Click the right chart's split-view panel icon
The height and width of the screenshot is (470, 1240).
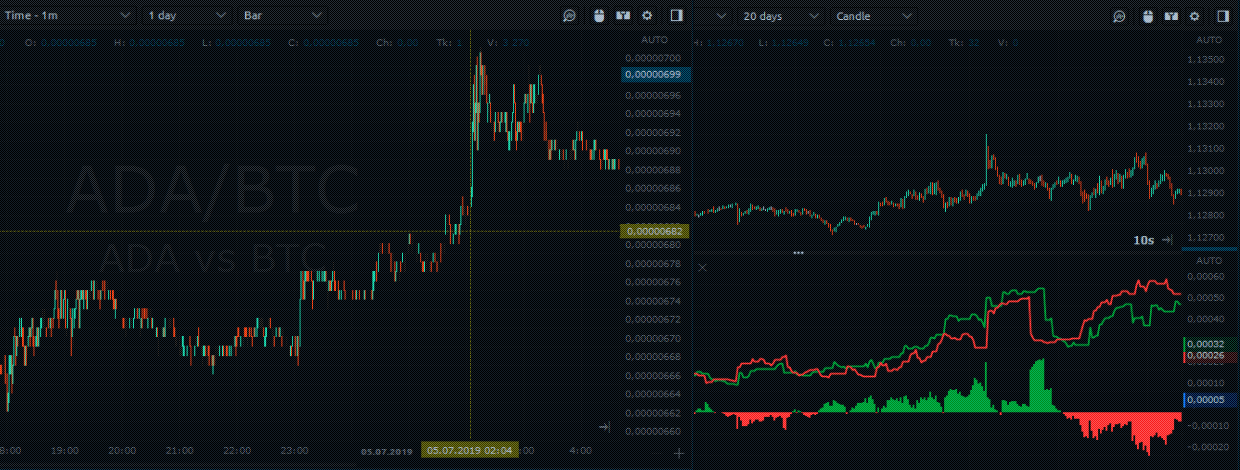(x=1173, y=16)
